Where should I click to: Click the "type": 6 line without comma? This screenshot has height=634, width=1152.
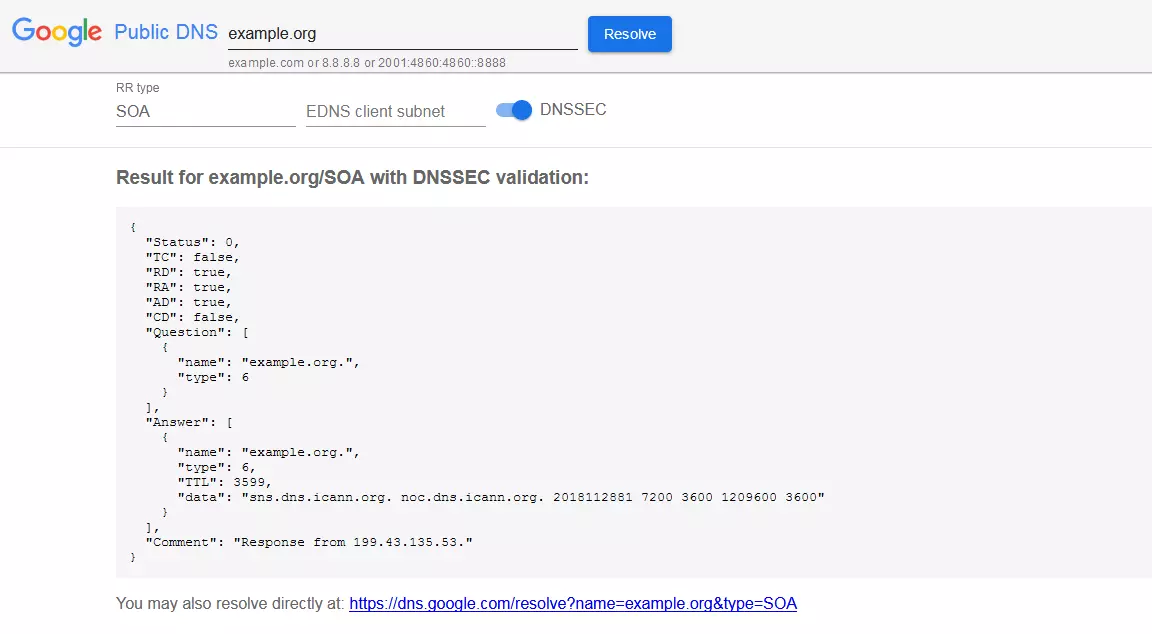[213, 378]
